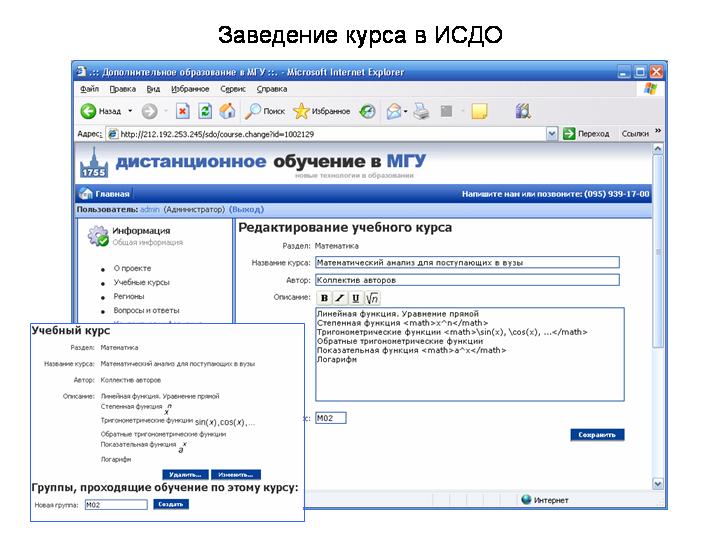Apply underline with the U button

pos(355,298)
